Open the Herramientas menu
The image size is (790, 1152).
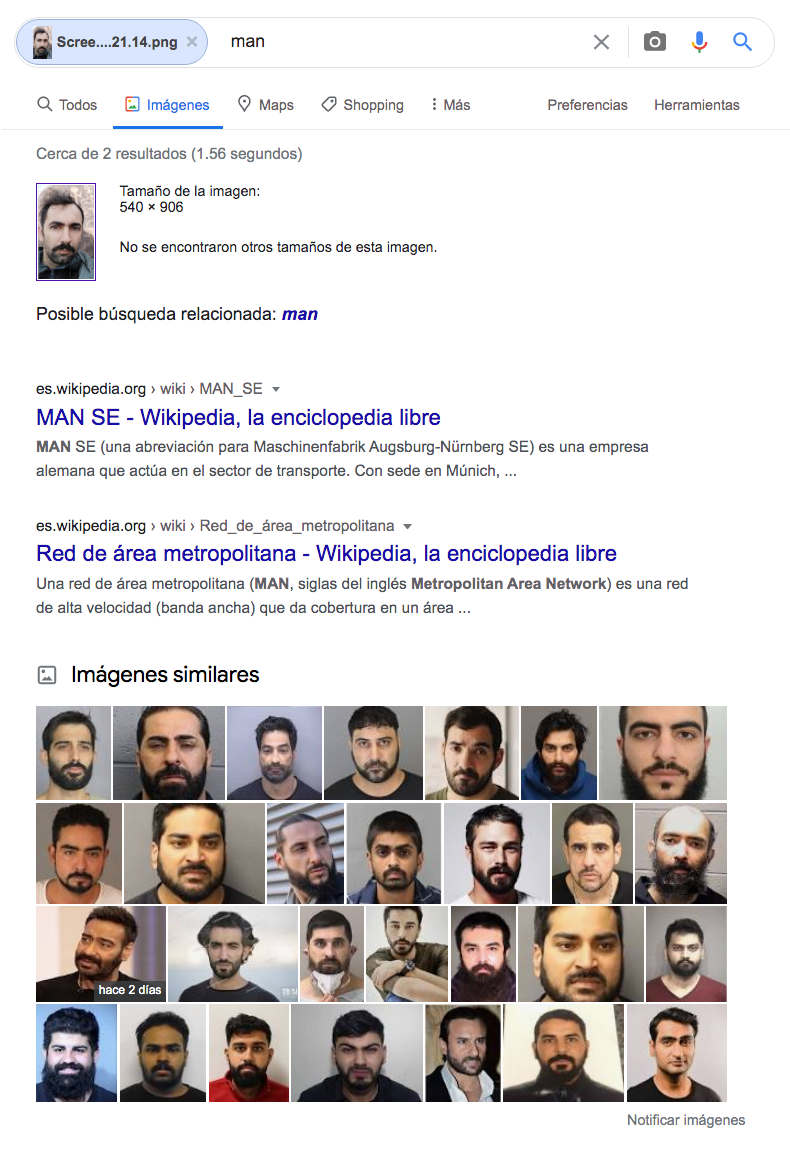coord(697,105)
